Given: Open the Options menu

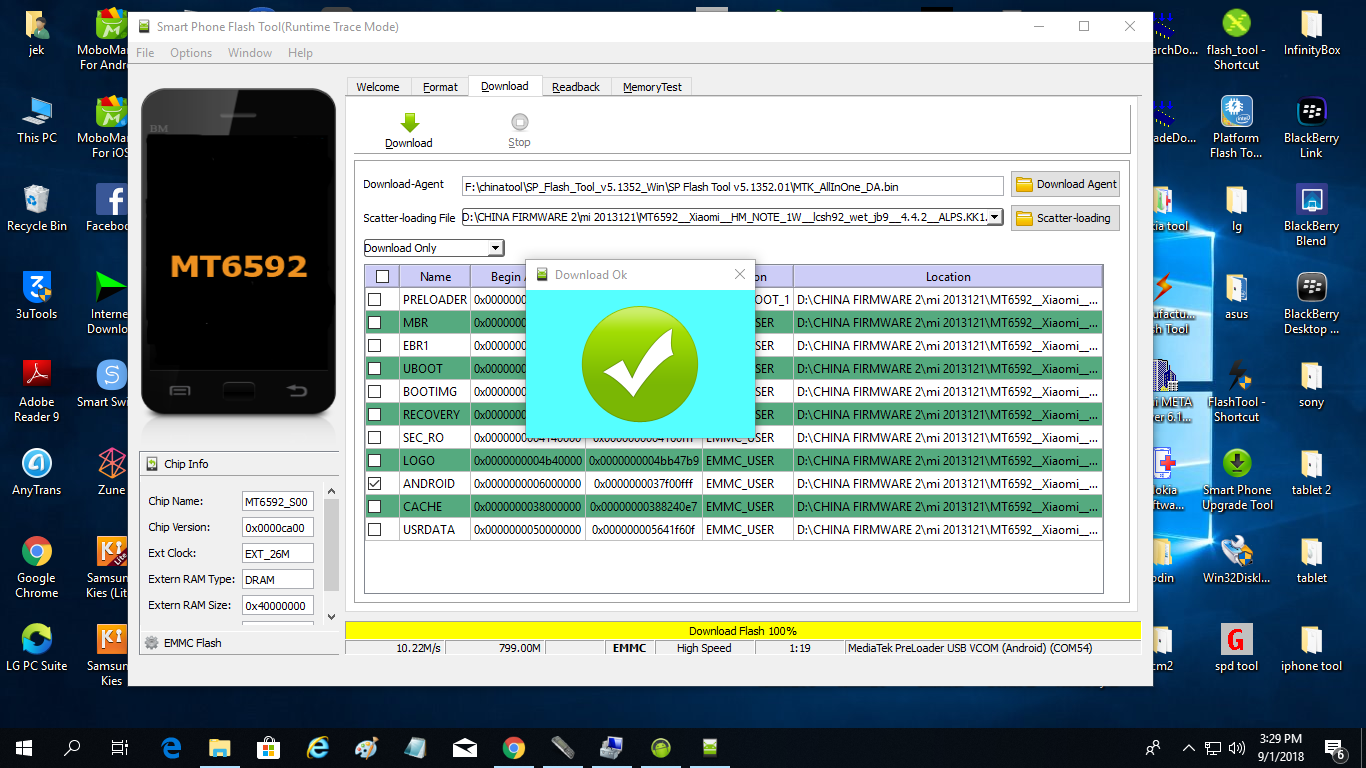Looking at the screenshot, I should click(191, 53).
